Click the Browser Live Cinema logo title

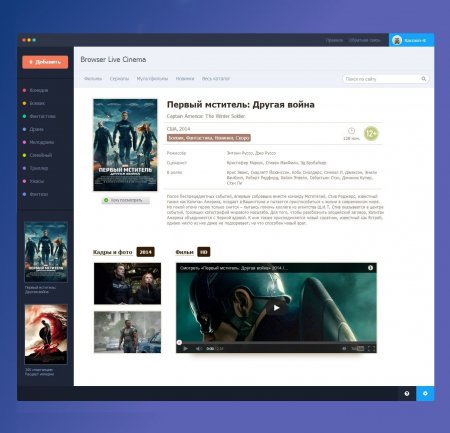click(113, 60)
